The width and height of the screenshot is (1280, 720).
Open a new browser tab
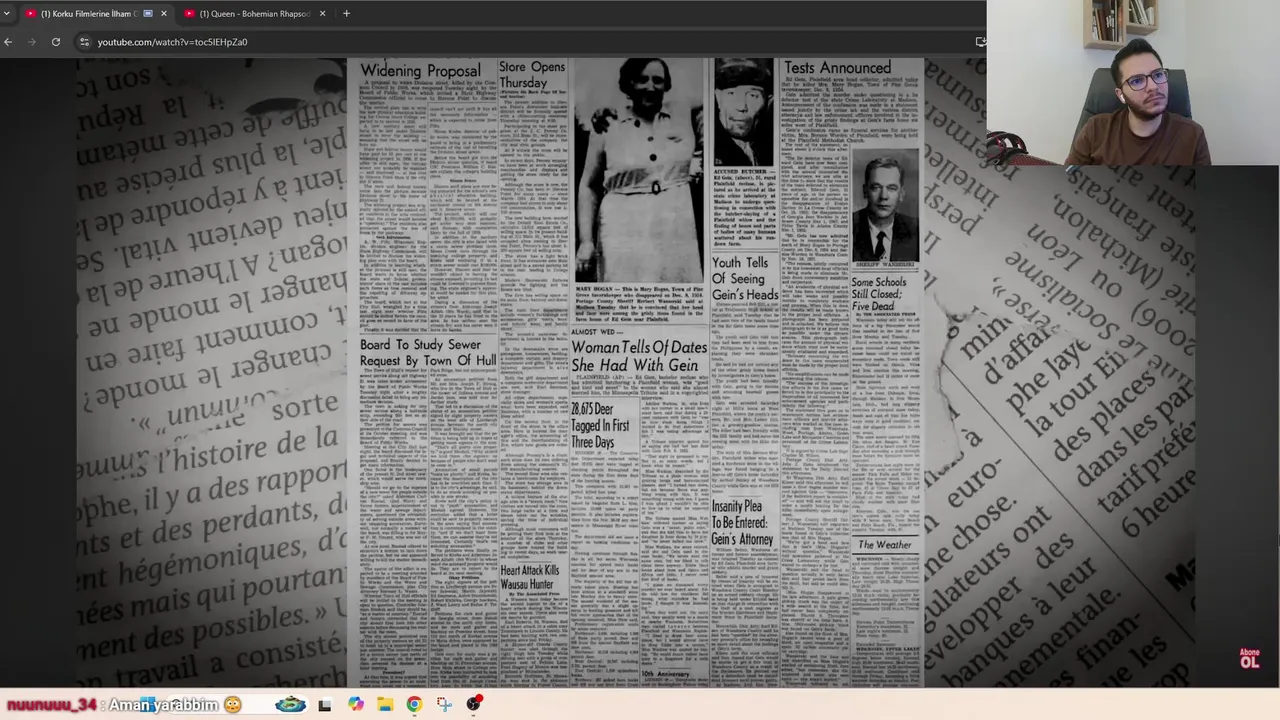click(346, 13)
